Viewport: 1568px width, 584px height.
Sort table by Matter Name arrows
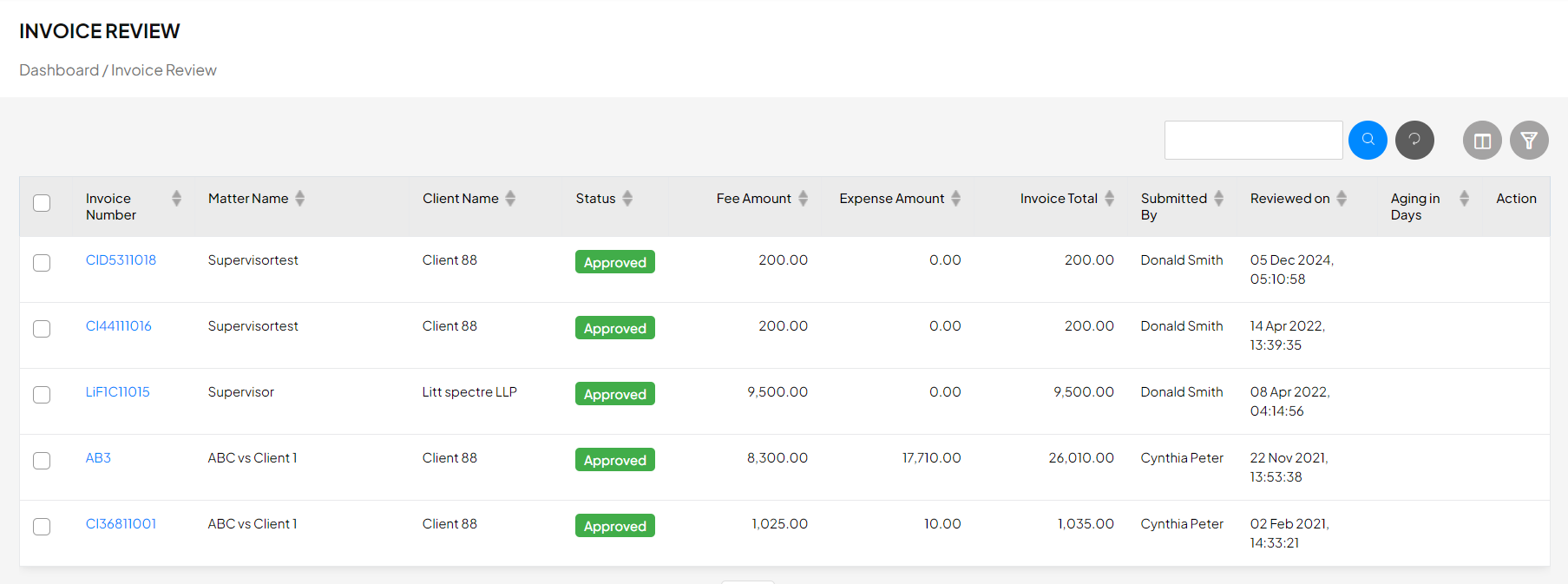300,199
